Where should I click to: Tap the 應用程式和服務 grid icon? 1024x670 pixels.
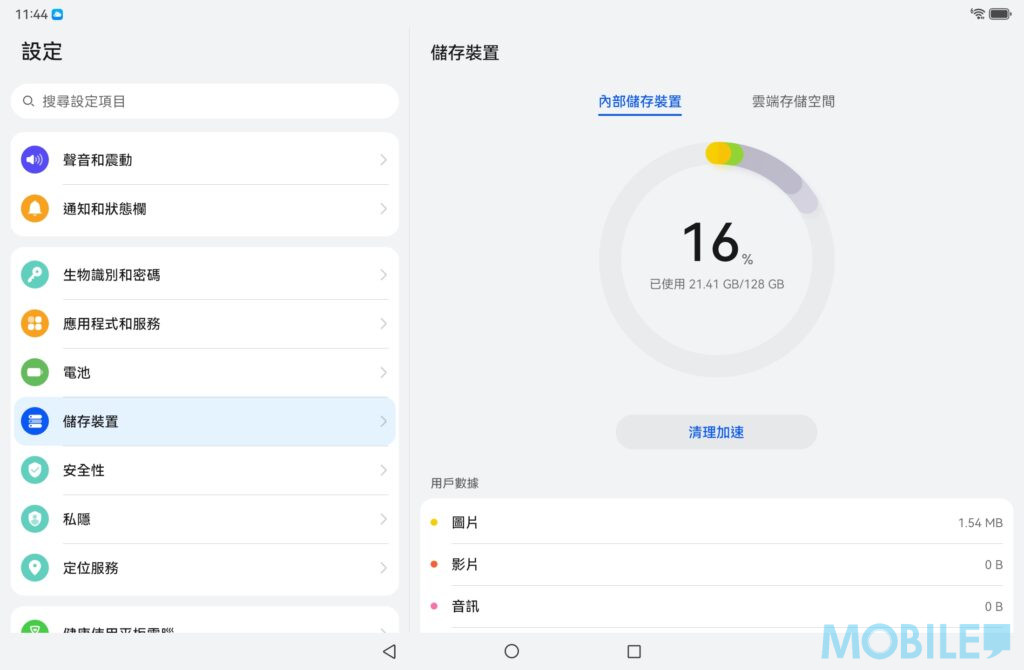pyautogui.click(x=35, y=324)
